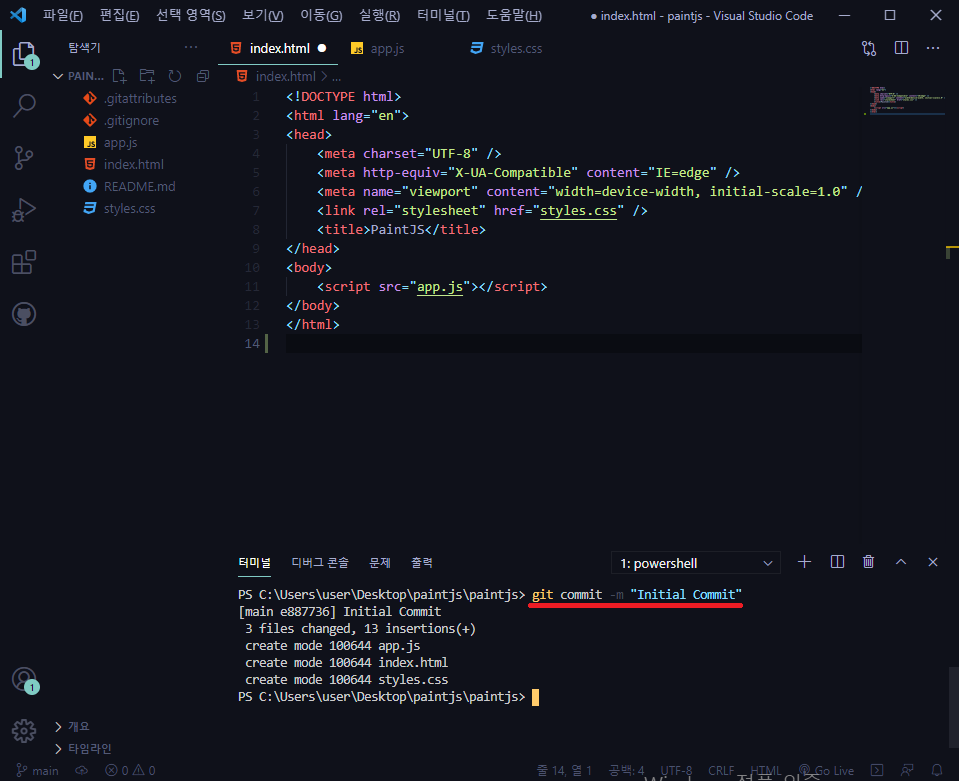
Task: Open editor more actions ellipsis
Action: pyautogui.click(x=933, y=48)
